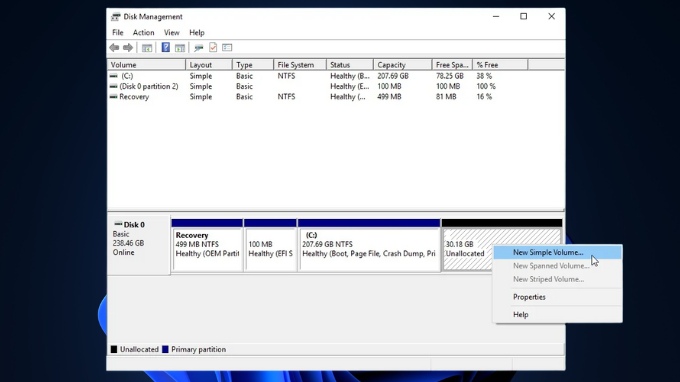Sort by the Volume column header
Image resolution: width=680 pixels, height=382 pixels.
click(147, 65)
